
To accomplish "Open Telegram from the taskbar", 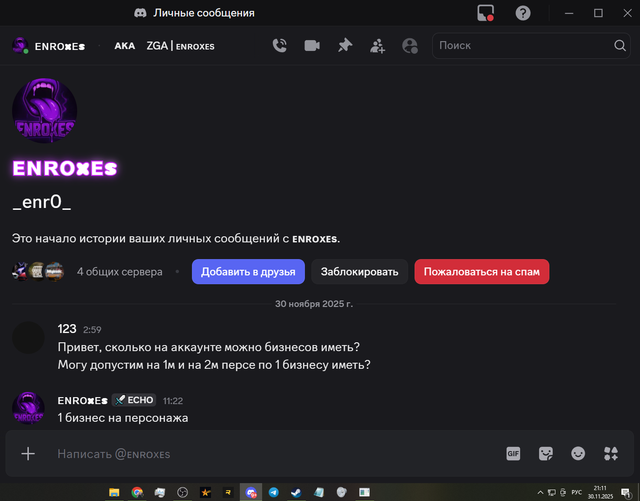I will [273, 492].
